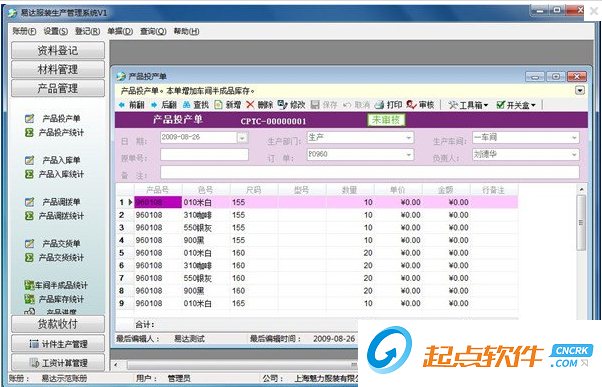The image size is (602, 387).
Task: Select row 4 cell 900黑
Action: click(206, 240)
